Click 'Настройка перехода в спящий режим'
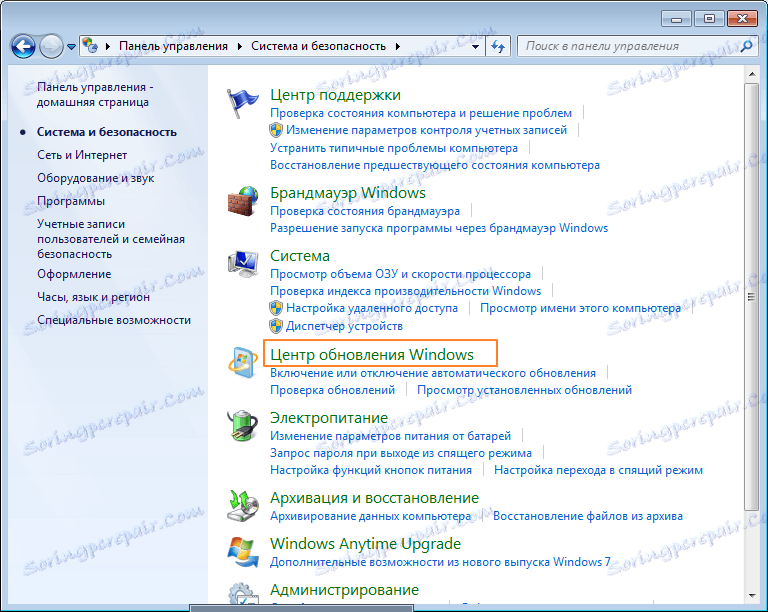The height and width of the screenshot is (612, 768). click(x=598, y=470)
